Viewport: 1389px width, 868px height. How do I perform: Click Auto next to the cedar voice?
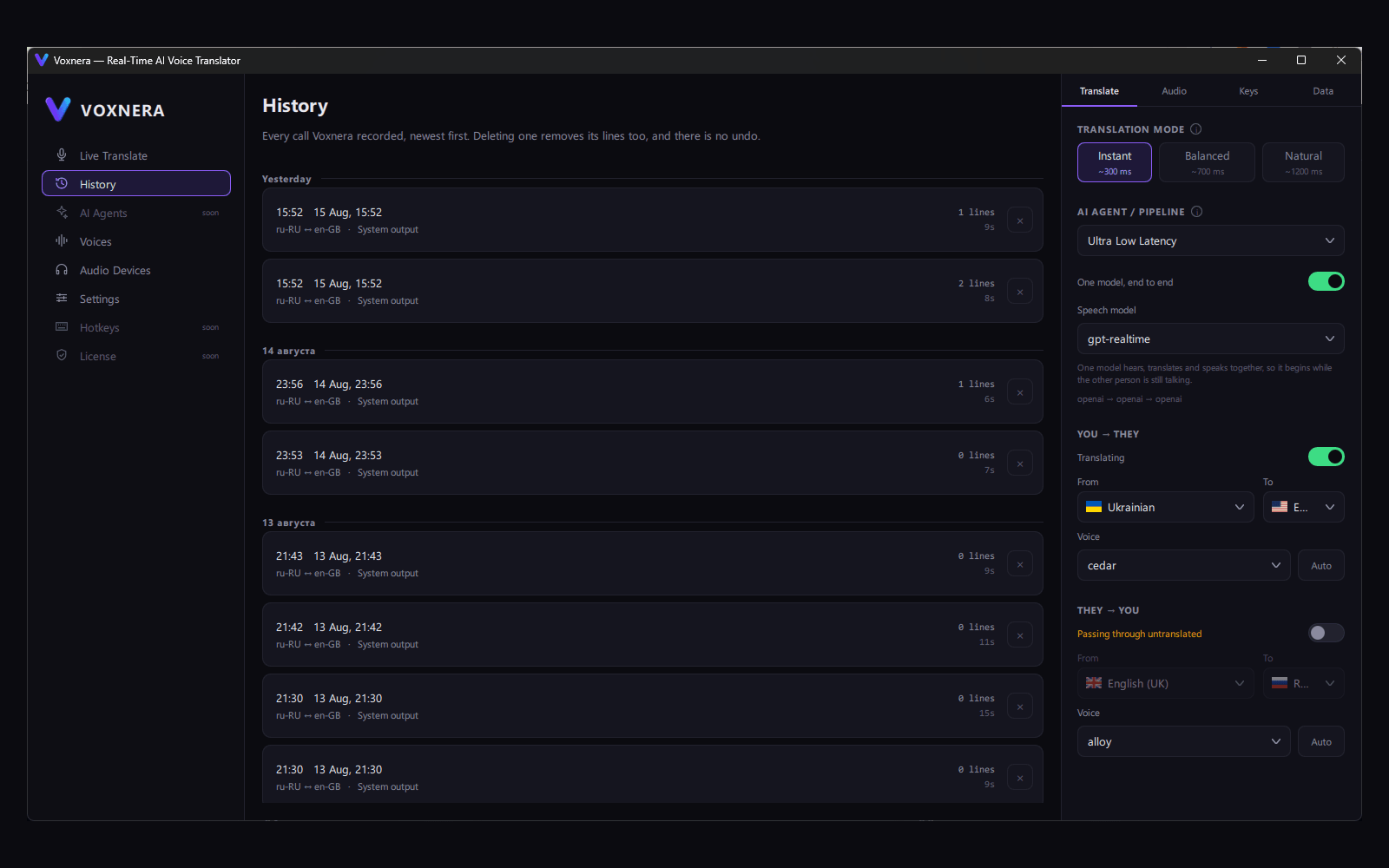(1320, 565)
